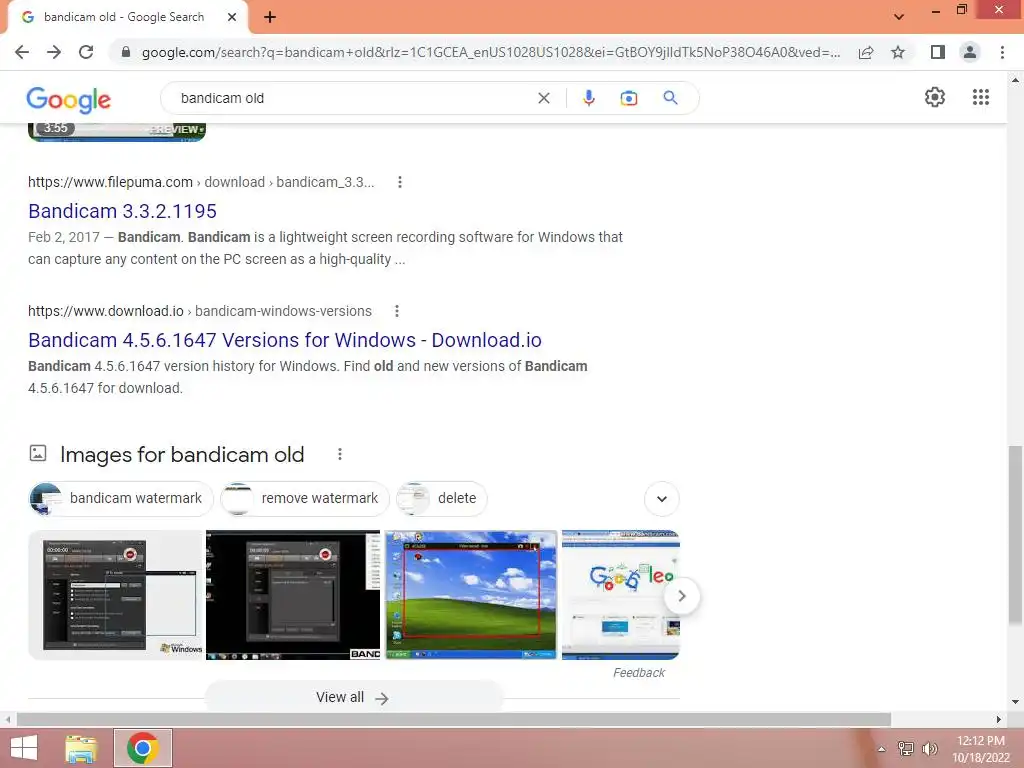
Task: Open the Windows Start menu
Action: [24, 748]
